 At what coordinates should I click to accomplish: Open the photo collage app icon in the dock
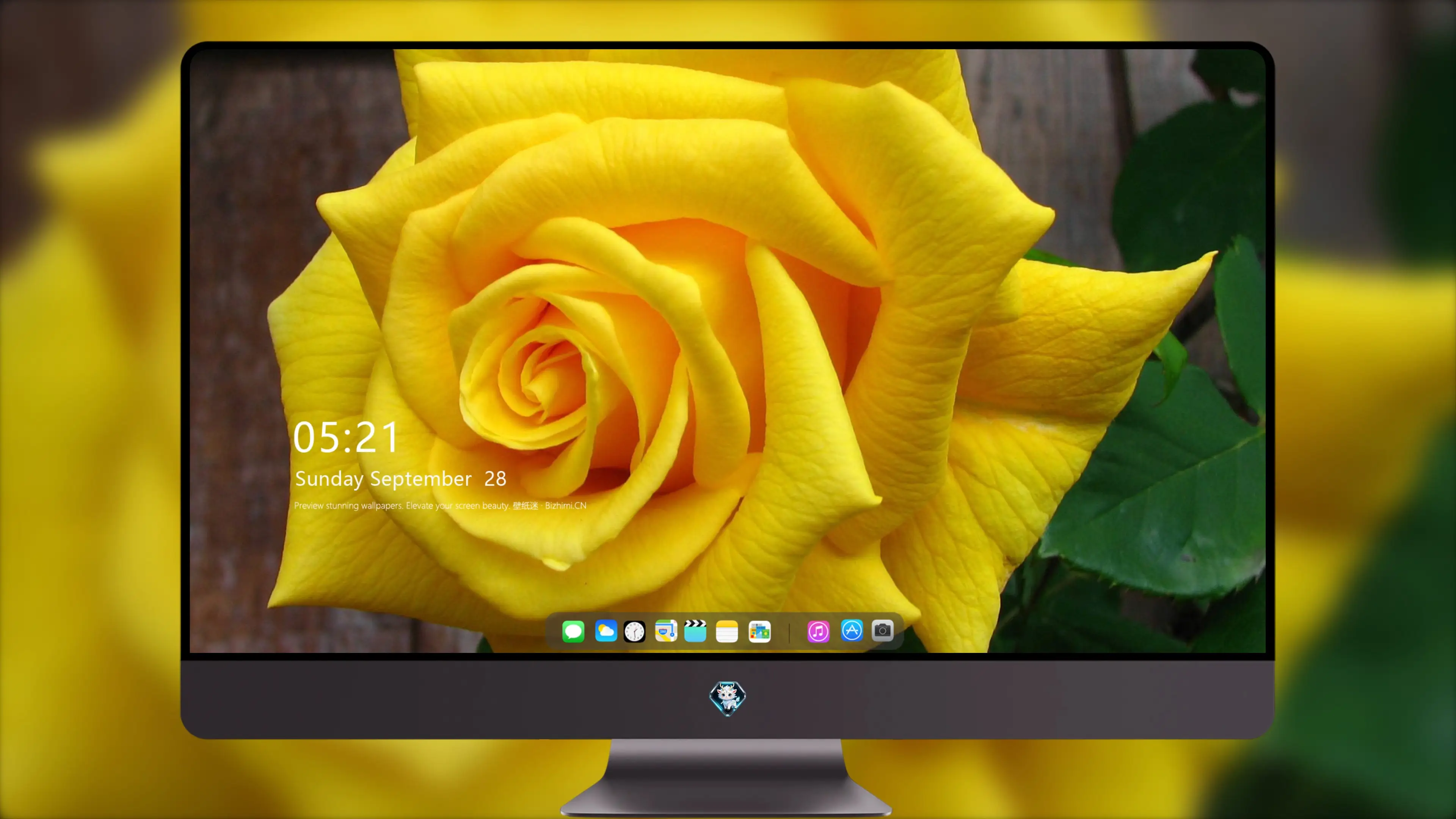click(x=759, y=631)
